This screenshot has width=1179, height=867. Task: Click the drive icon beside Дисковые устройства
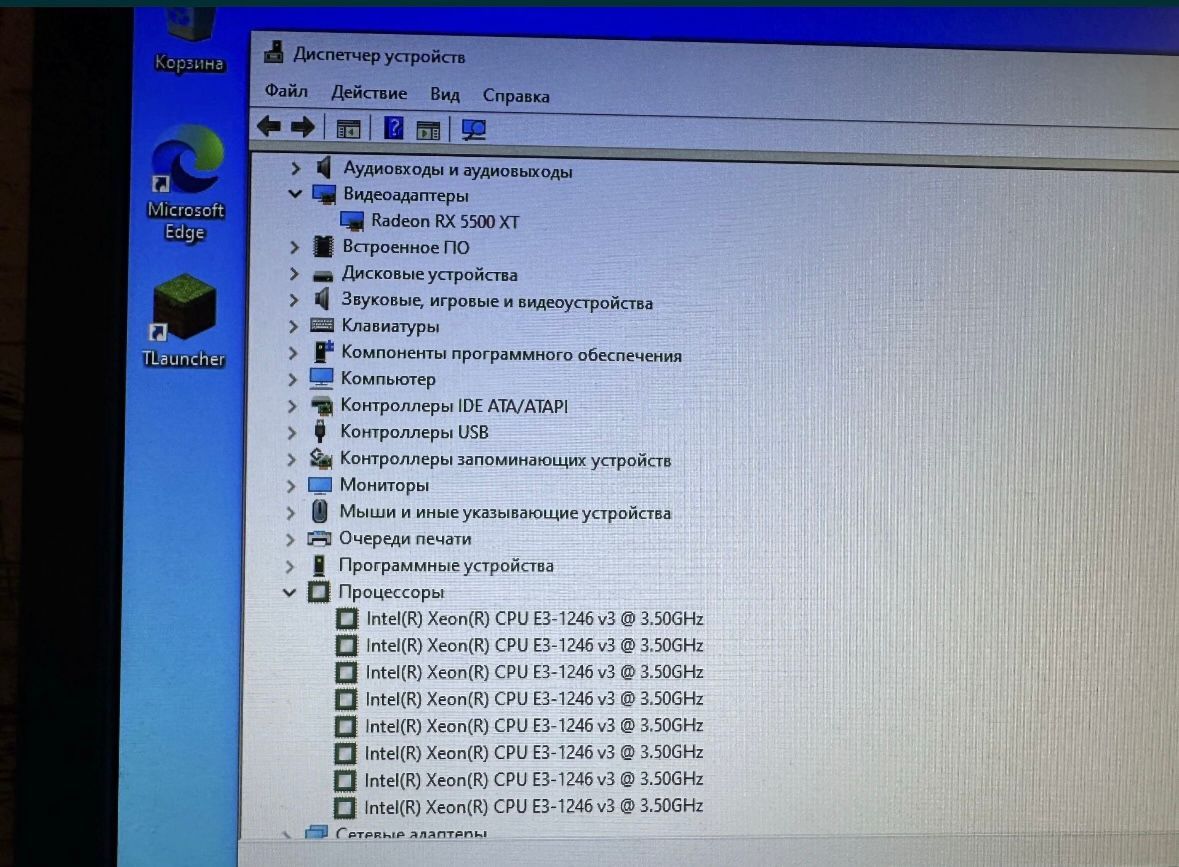pos(323,275)
